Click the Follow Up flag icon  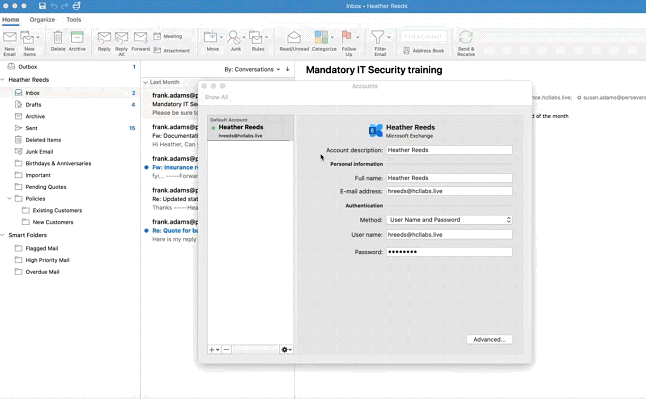(x=346, y=37)
